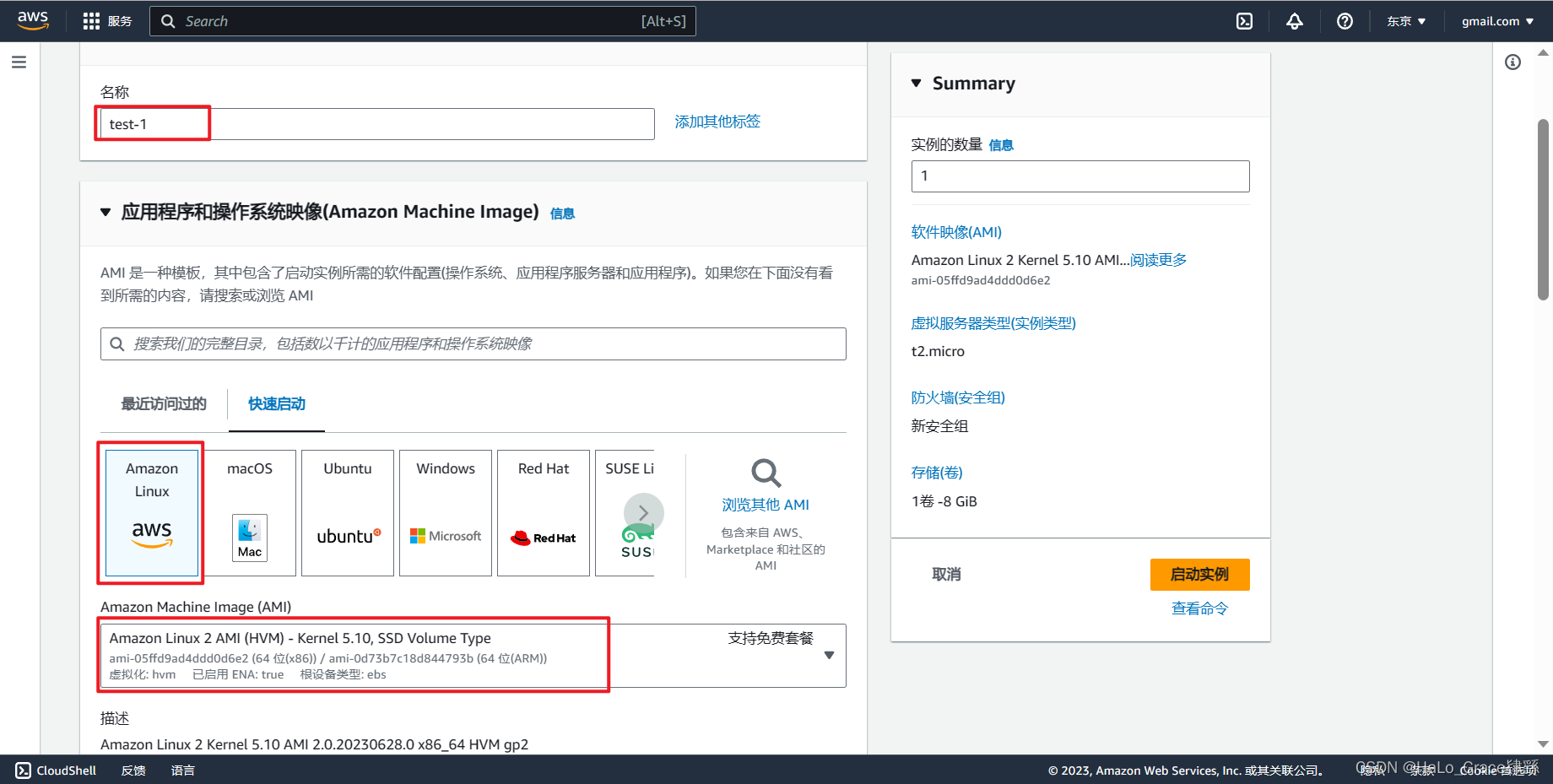Click 信息 link next to AMI heading
Screen dimensions: 1553x784
(x=562, y=214)
